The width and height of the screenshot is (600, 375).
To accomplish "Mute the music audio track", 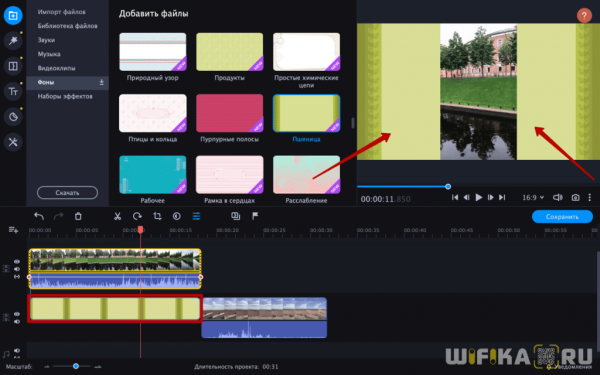I will 17,351.
